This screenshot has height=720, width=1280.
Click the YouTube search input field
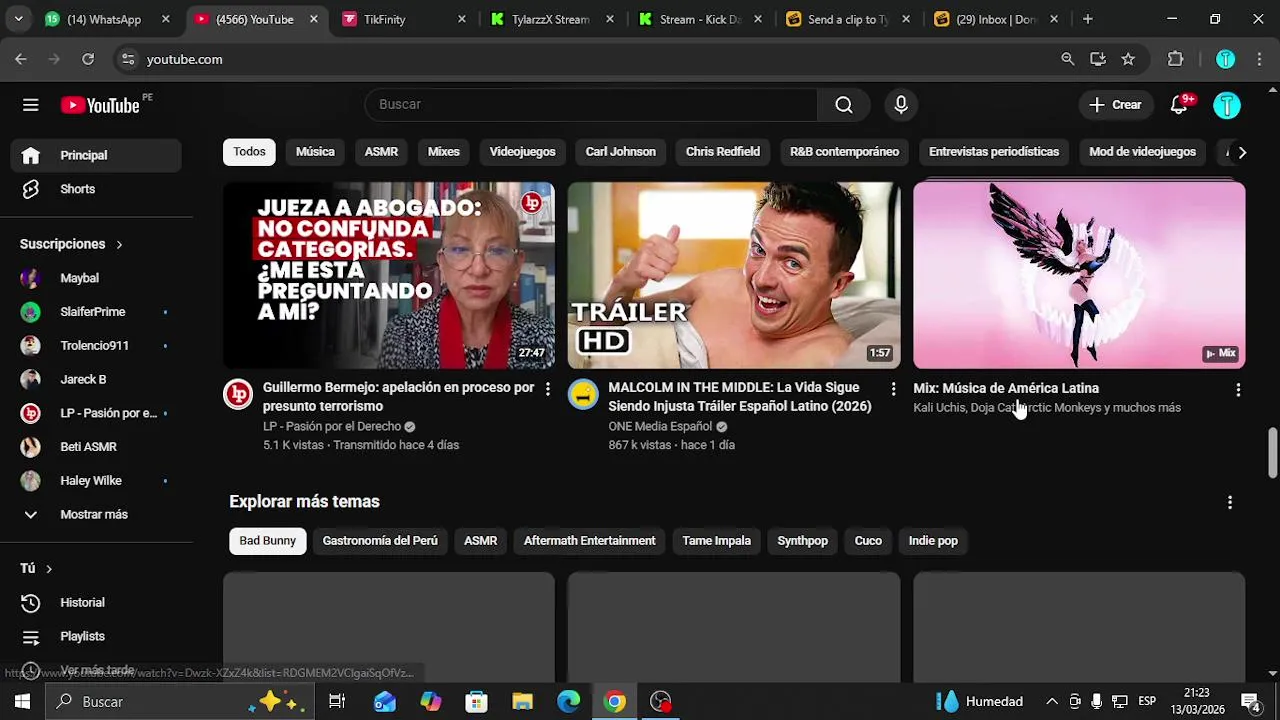point(592,105)
